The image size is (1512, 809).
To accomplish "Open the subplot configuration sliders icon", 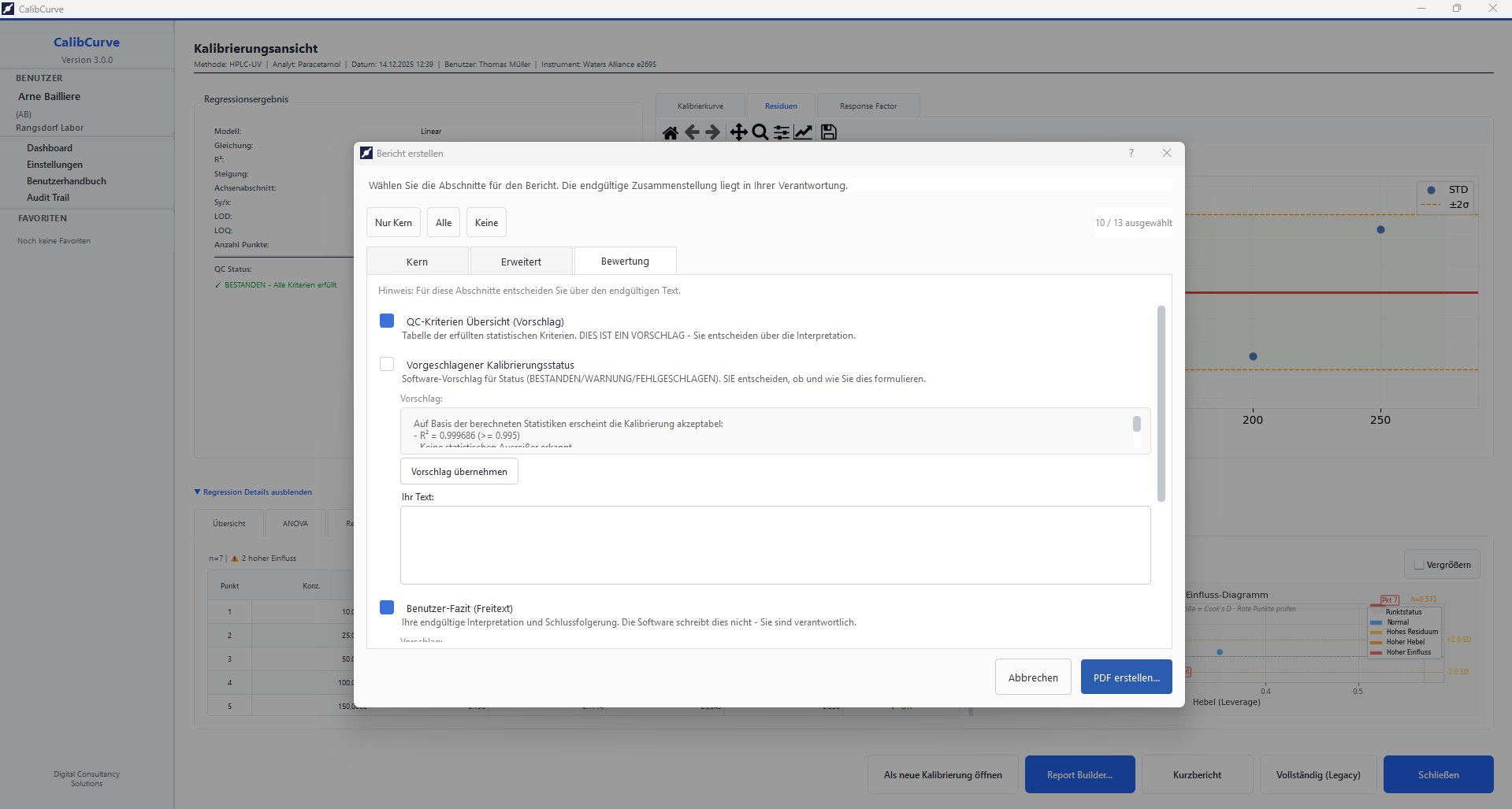I will point(781,132).
